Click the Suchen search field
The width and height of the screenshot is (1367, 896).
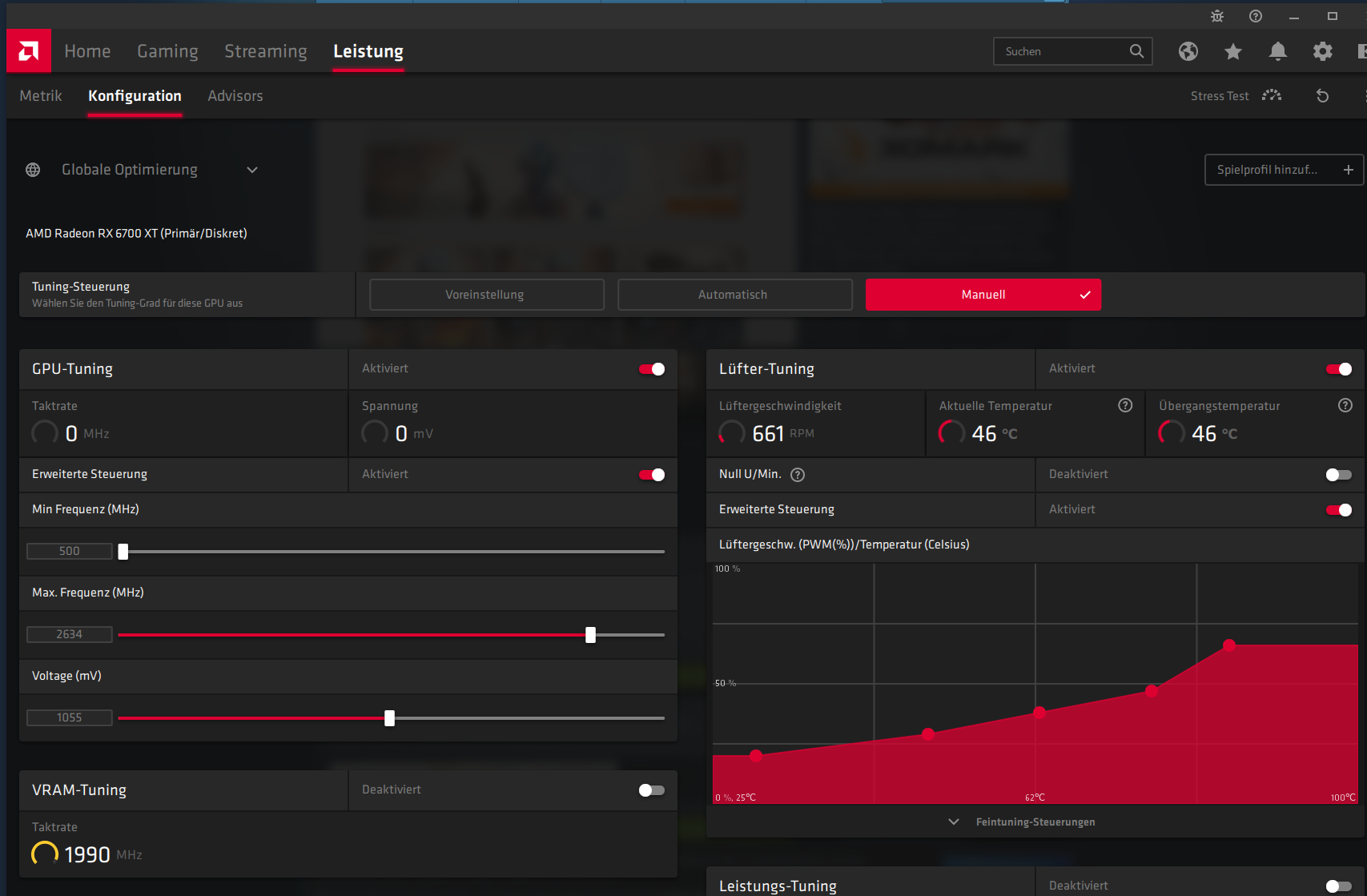click(x=1073, y=51)
